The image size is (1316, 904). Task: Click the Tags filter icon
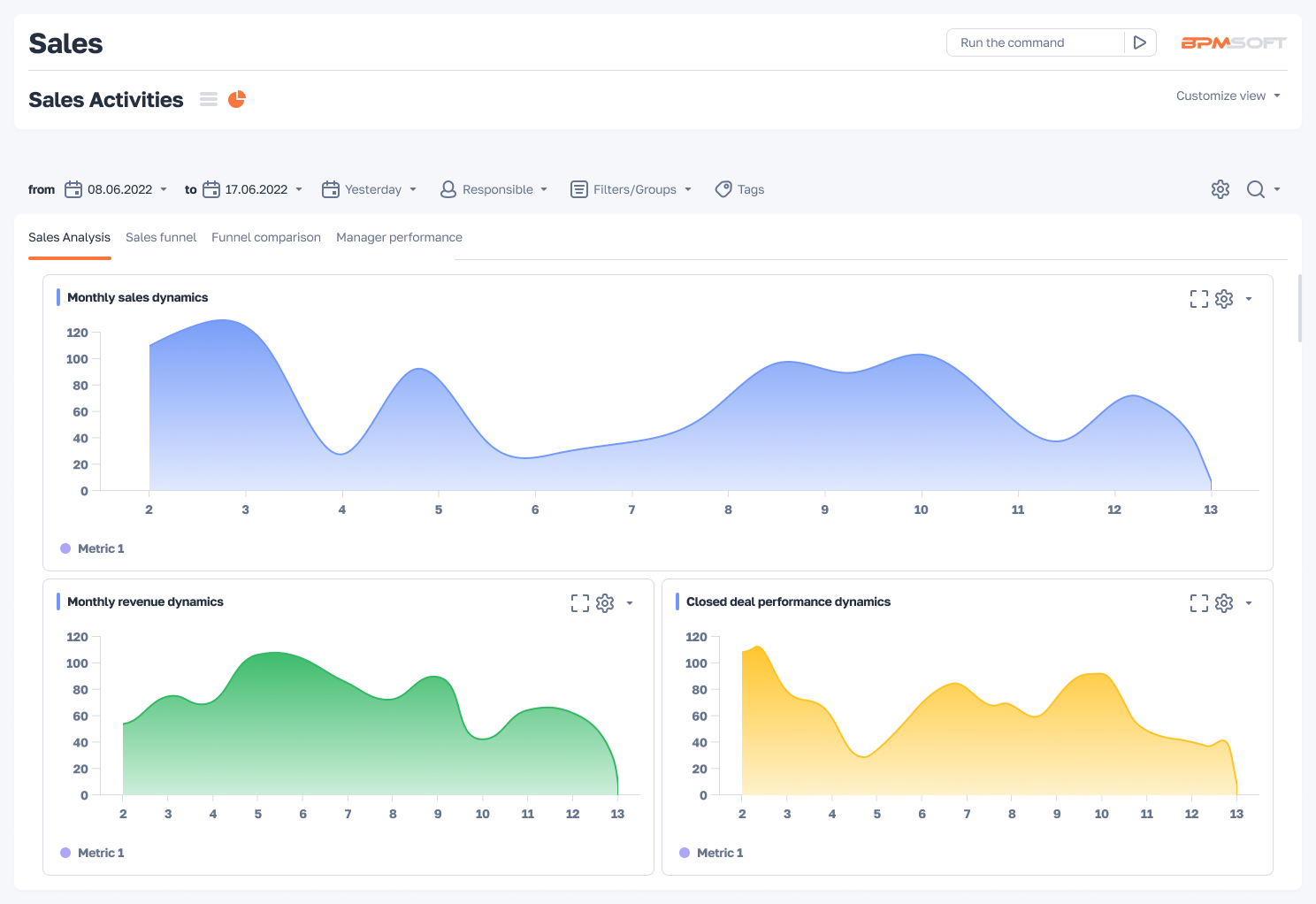[x=723, y=189]
